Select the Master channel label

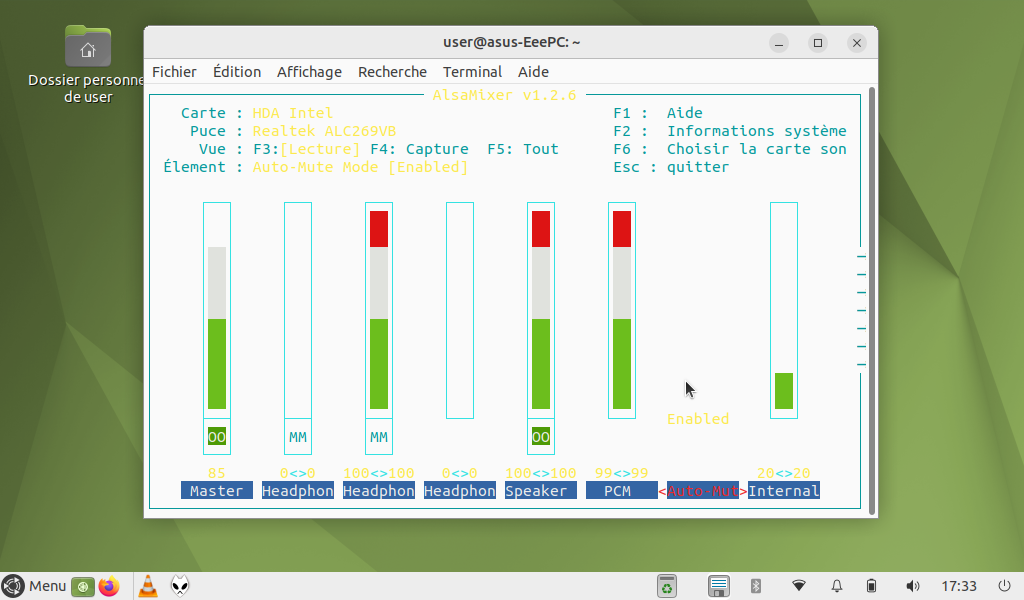(x=217, y=491)
